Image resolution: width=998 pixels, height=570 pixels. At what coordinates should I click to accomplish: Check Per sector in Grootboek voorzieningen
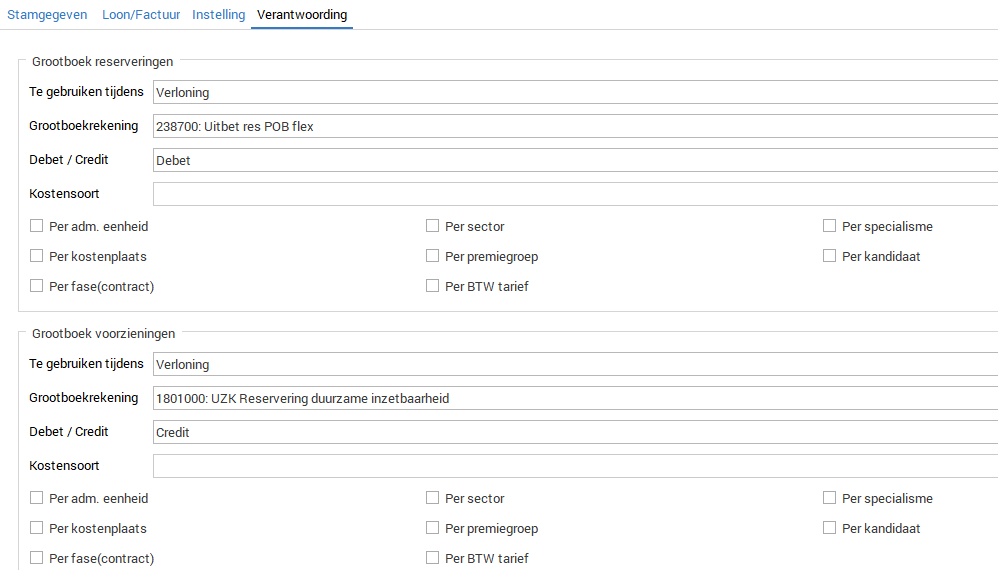pos(433,498)
